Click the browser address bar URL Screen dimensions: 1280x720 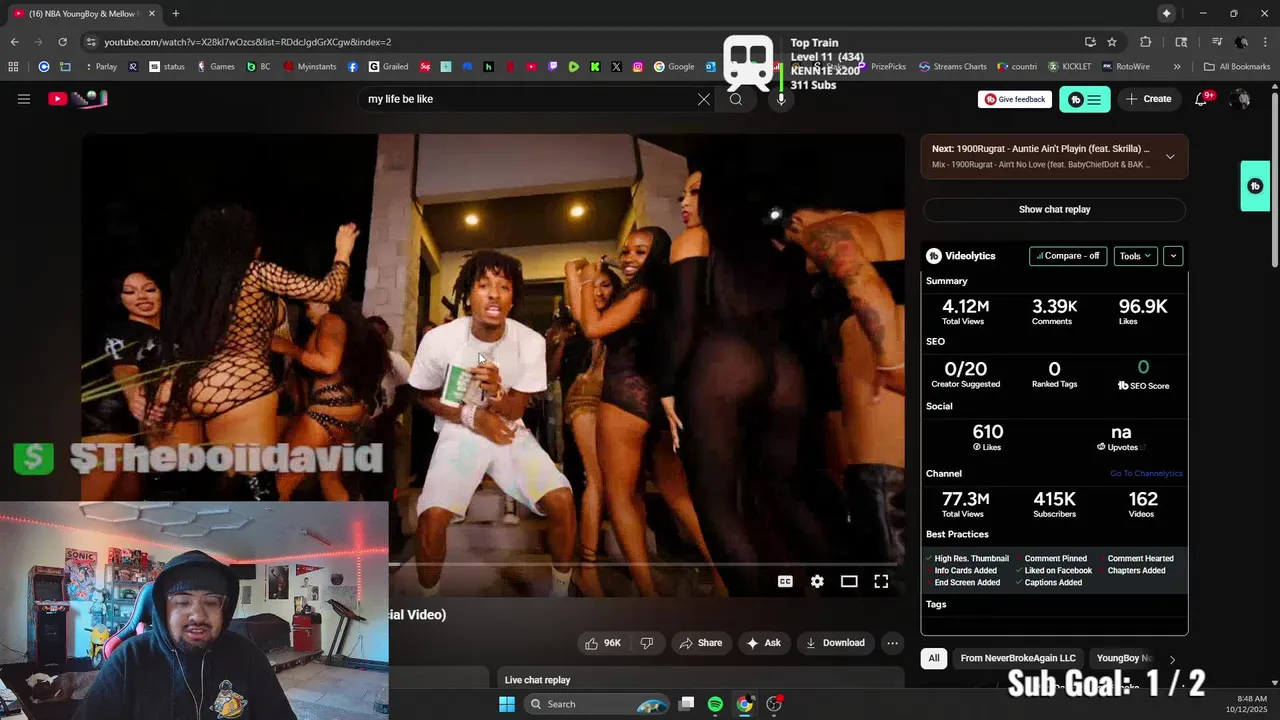248,42
